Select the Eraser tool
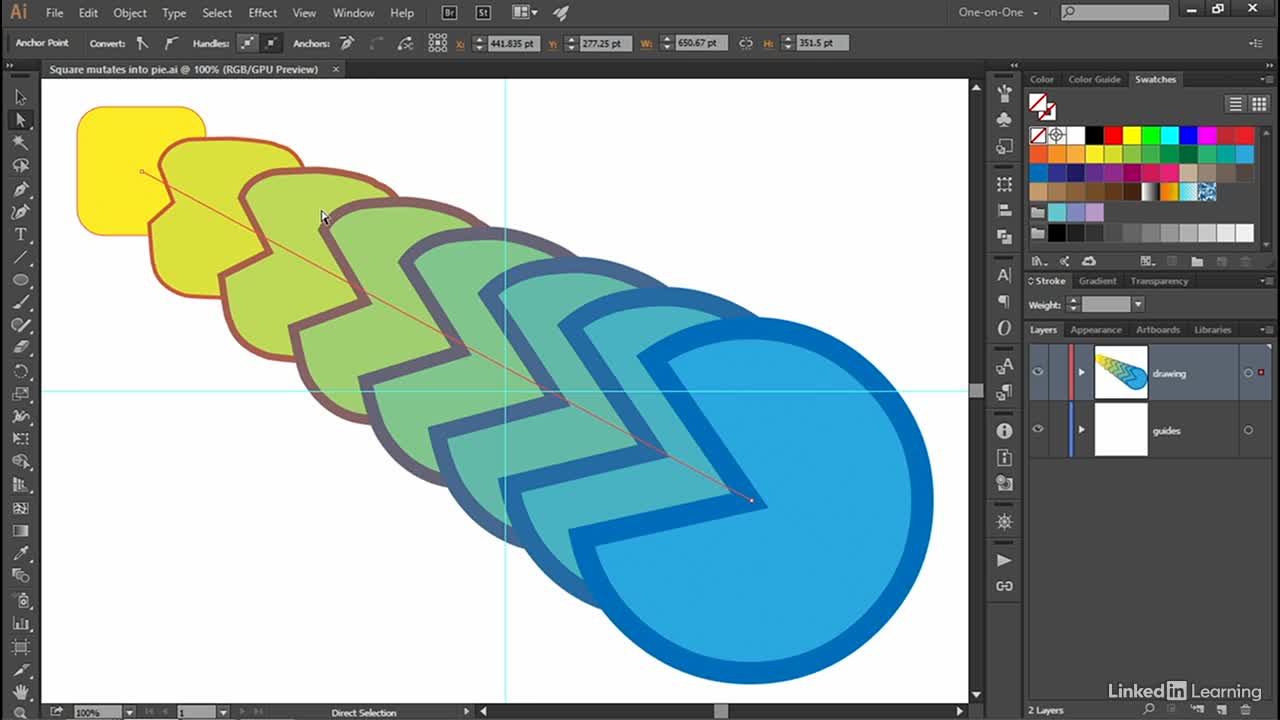Screen dimensions: 1280x720 (x=20, y=348)
